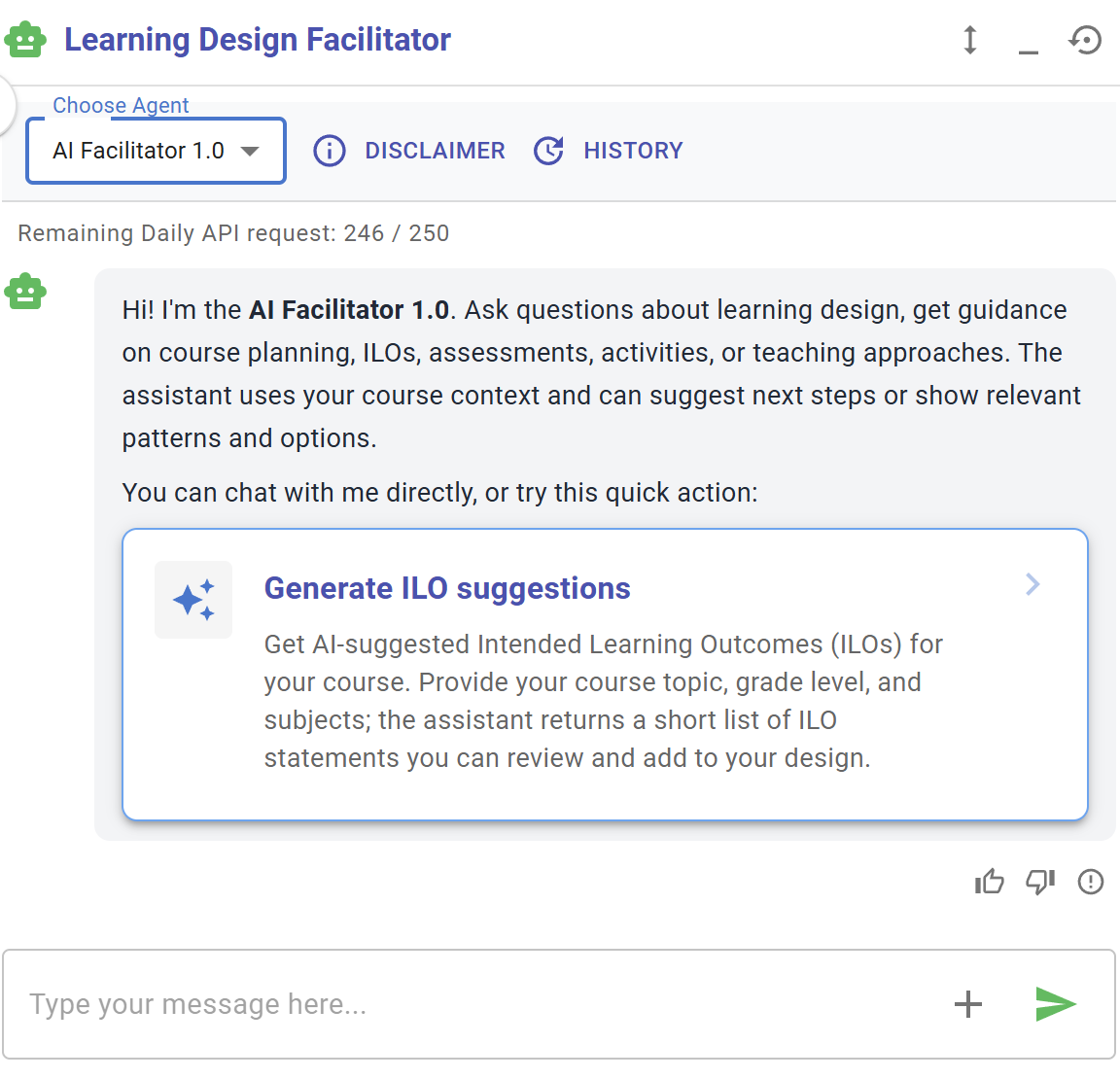
Task: Click the sparkle icon on the ILO card
Action: tap(193, 600)
